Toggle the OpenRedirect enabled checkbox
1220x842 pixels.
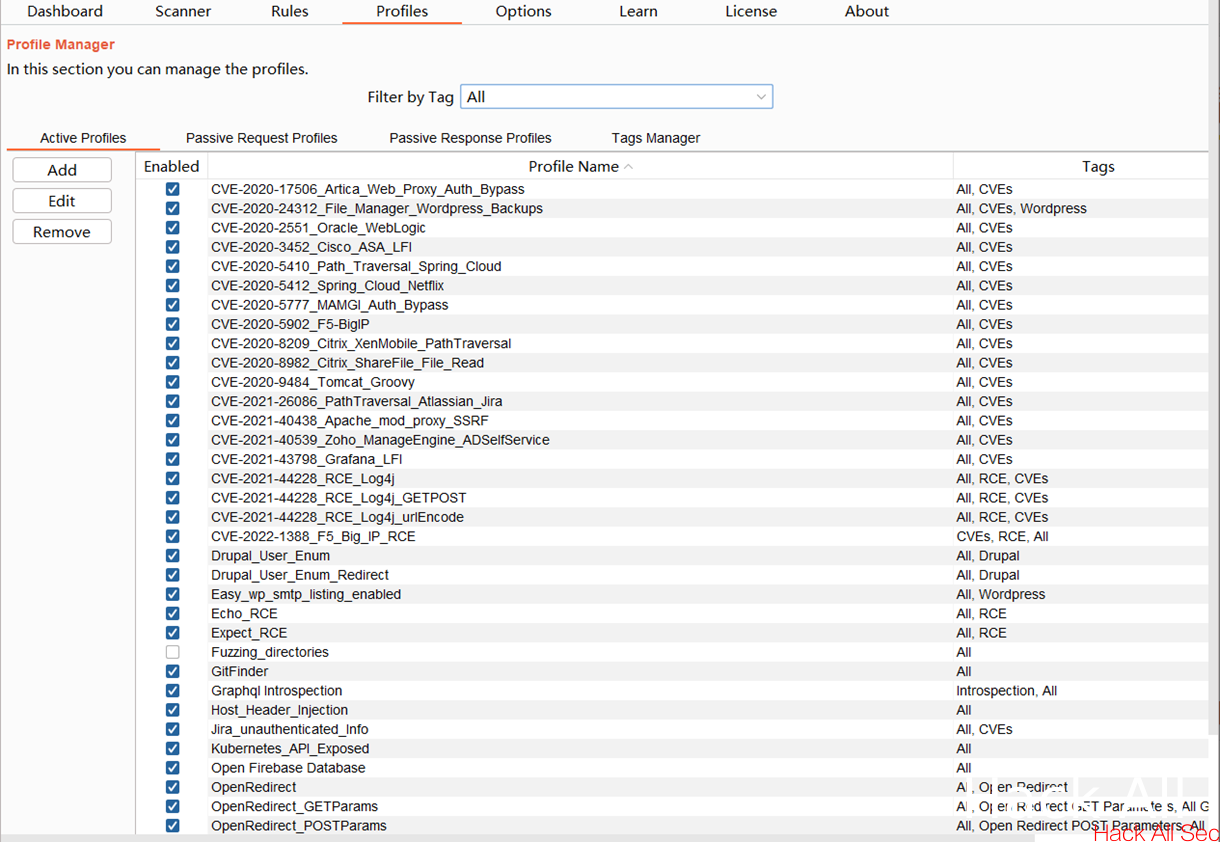point(173,787)
